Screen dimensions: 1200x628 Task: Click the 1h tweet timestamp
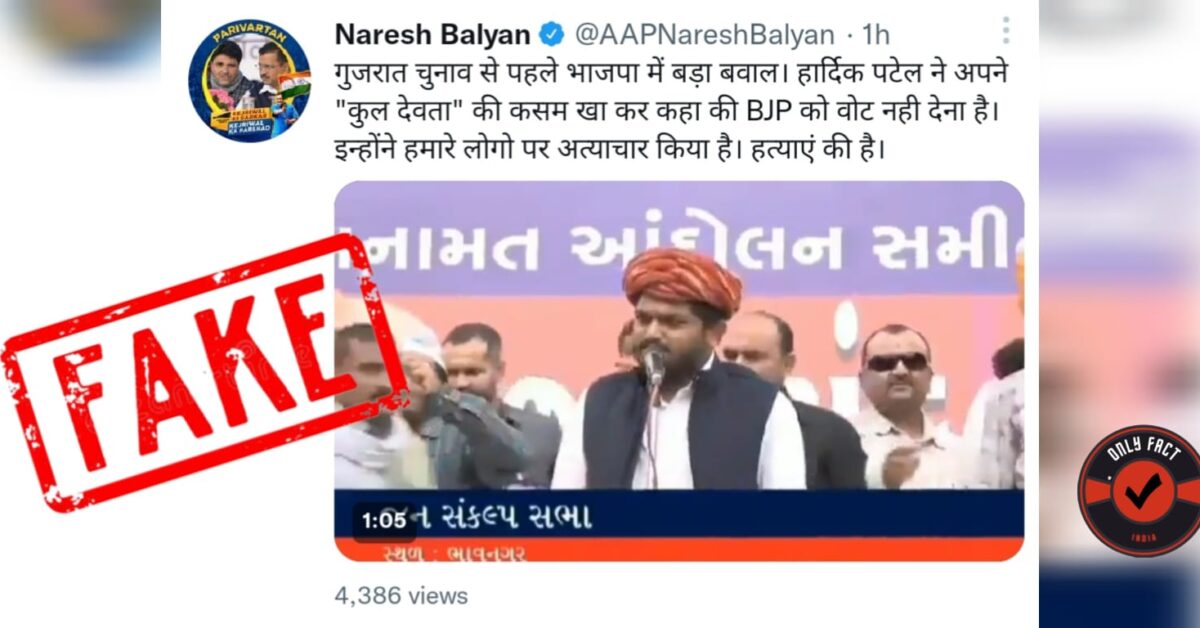pos(874,35)
